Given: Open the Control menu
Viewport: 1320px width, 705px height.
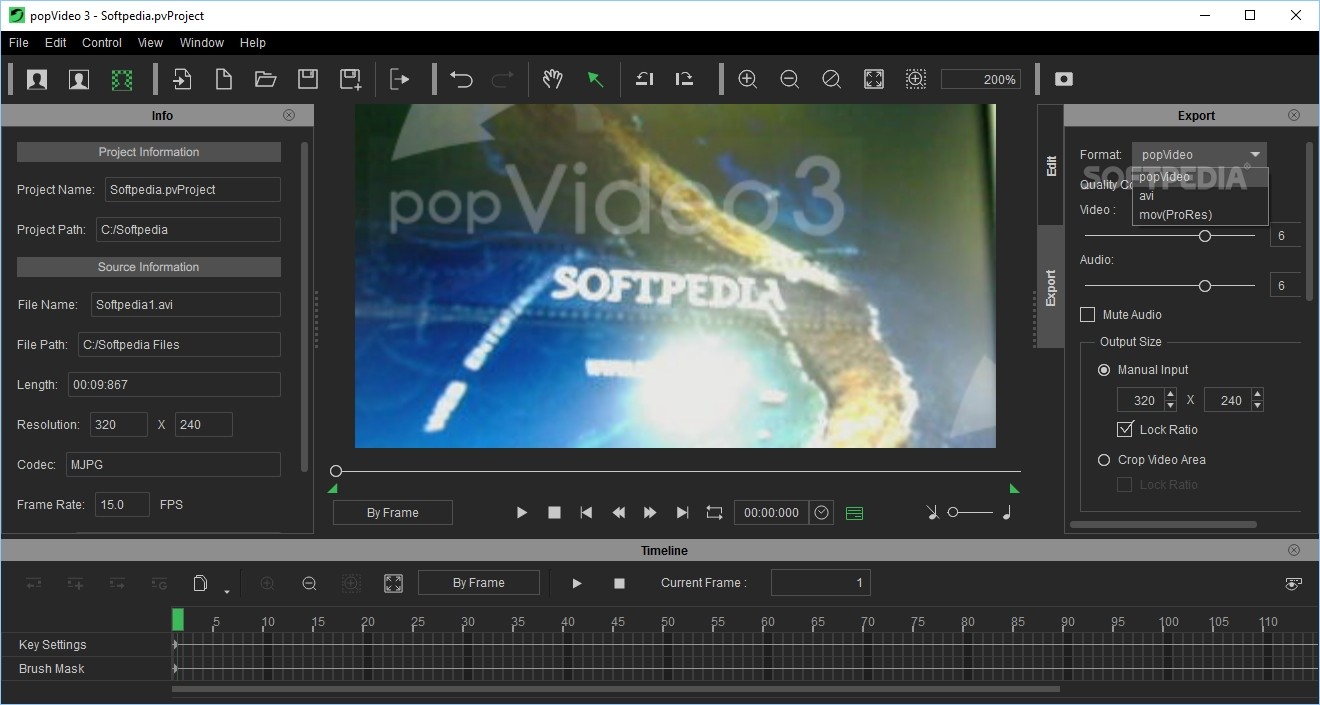Looking at the screenshot, I should click(x=102, y=43).
